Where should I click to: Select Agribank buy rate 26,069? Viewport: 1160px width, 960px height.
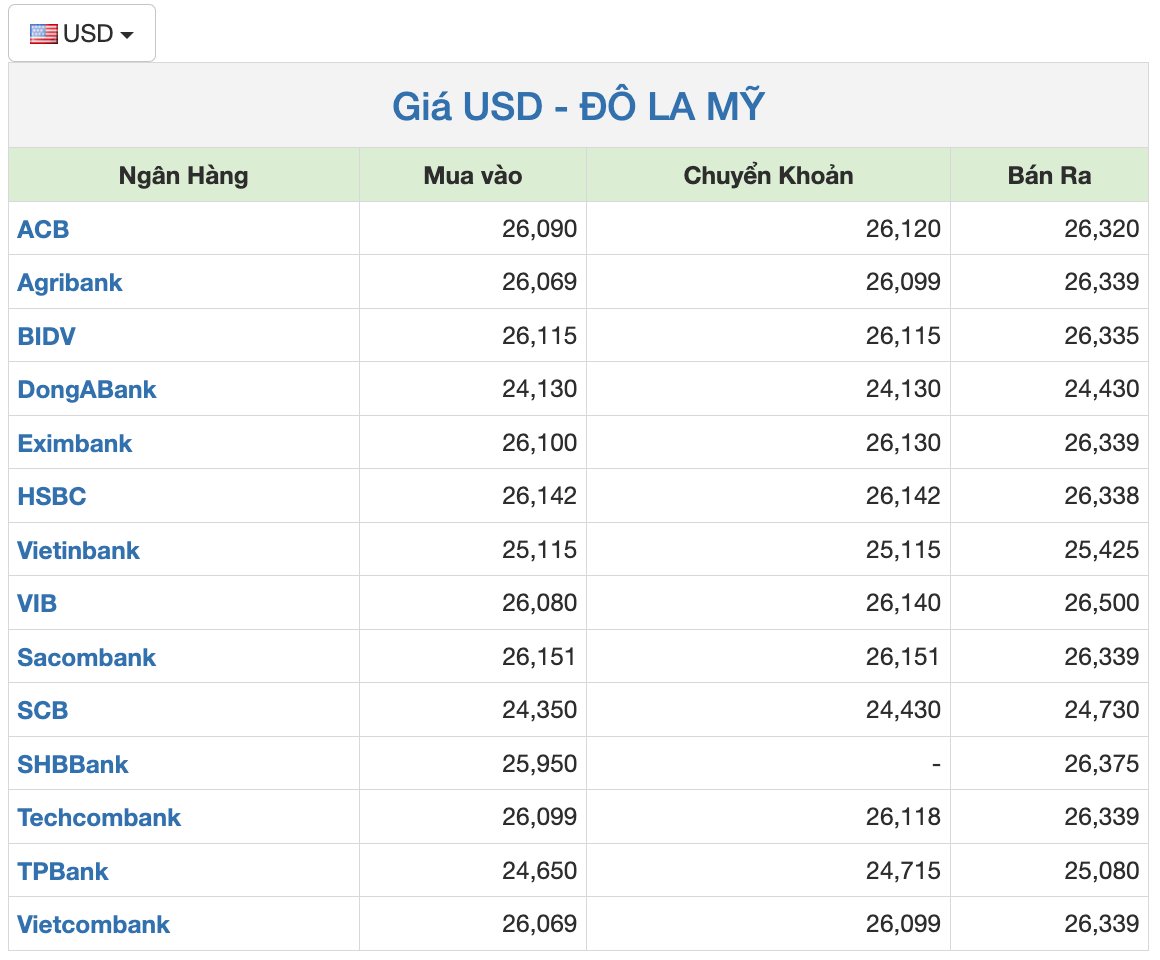(539, 282)
